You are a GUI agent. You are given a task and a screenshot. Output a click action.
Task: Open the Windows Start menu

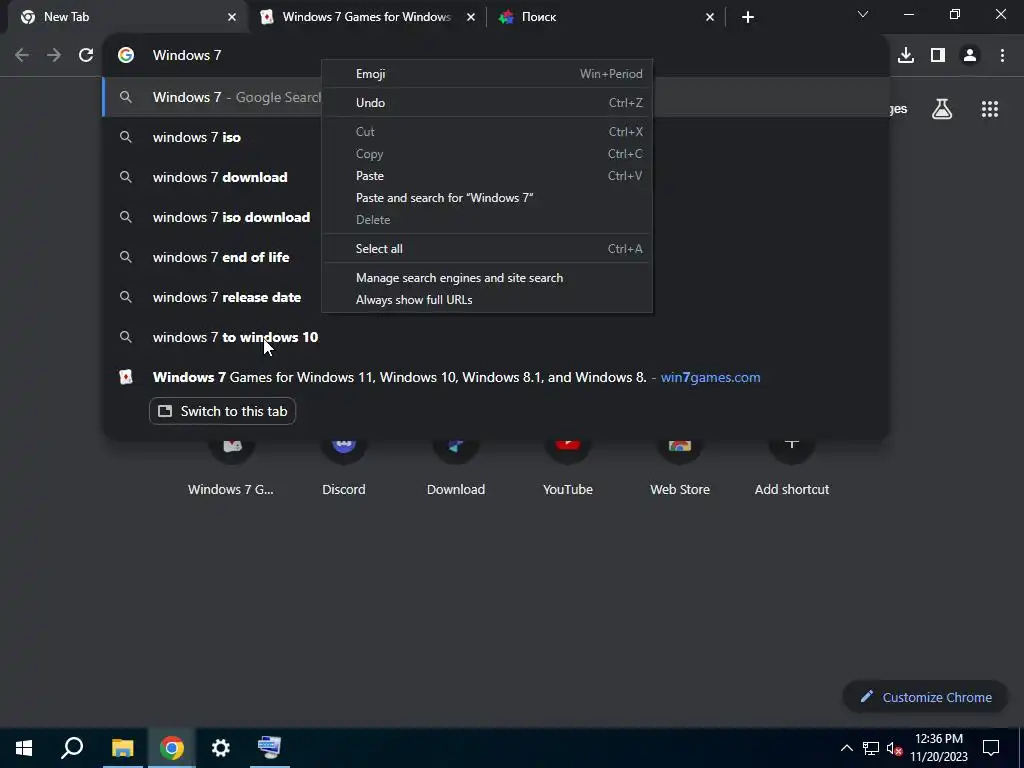point(24,748)
